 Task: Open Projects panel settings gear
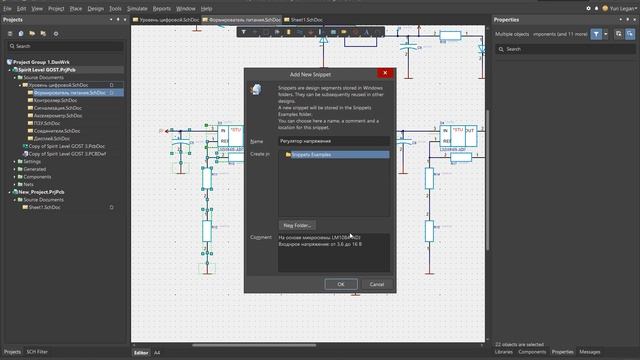point(56,34)
